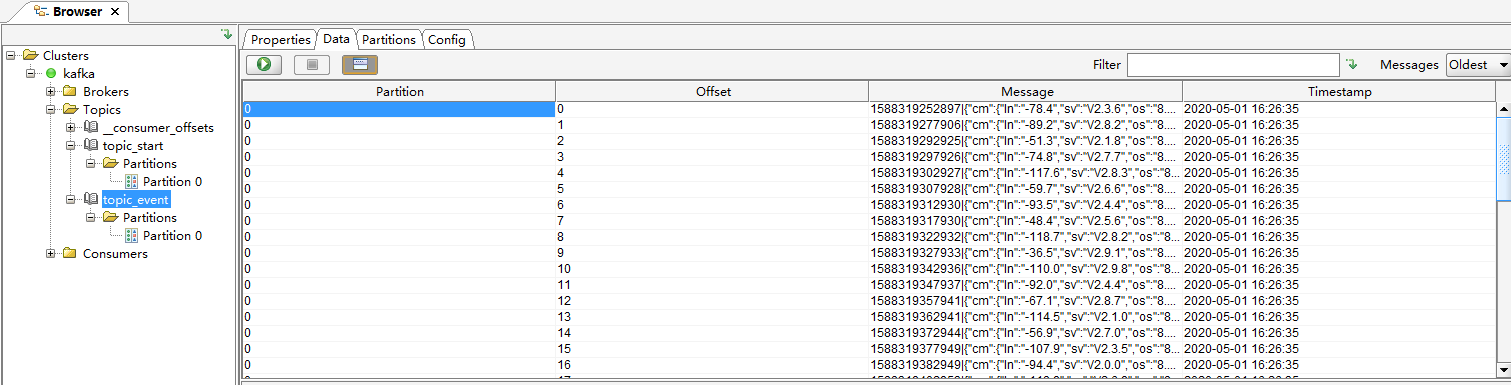
Task: Toggle the message detail view icon
Action: point(360,65)
